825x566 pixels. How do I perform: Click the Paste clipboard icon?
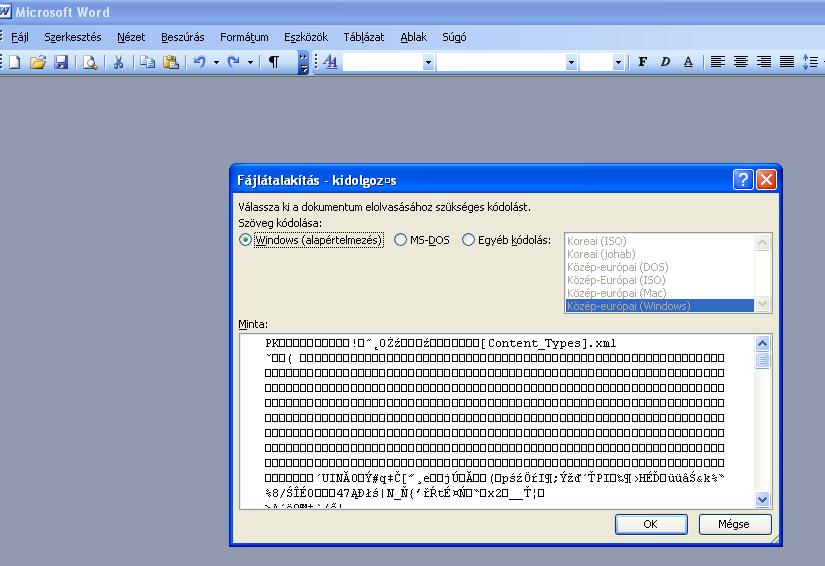171,62
